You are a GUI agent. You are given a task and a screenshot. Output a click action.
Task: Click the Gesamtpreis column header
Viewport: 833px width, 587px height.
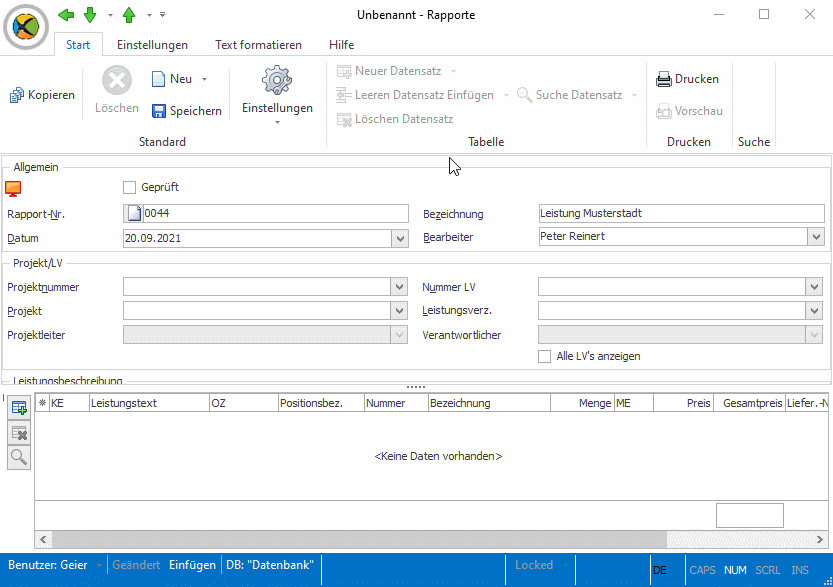(750, 403)
